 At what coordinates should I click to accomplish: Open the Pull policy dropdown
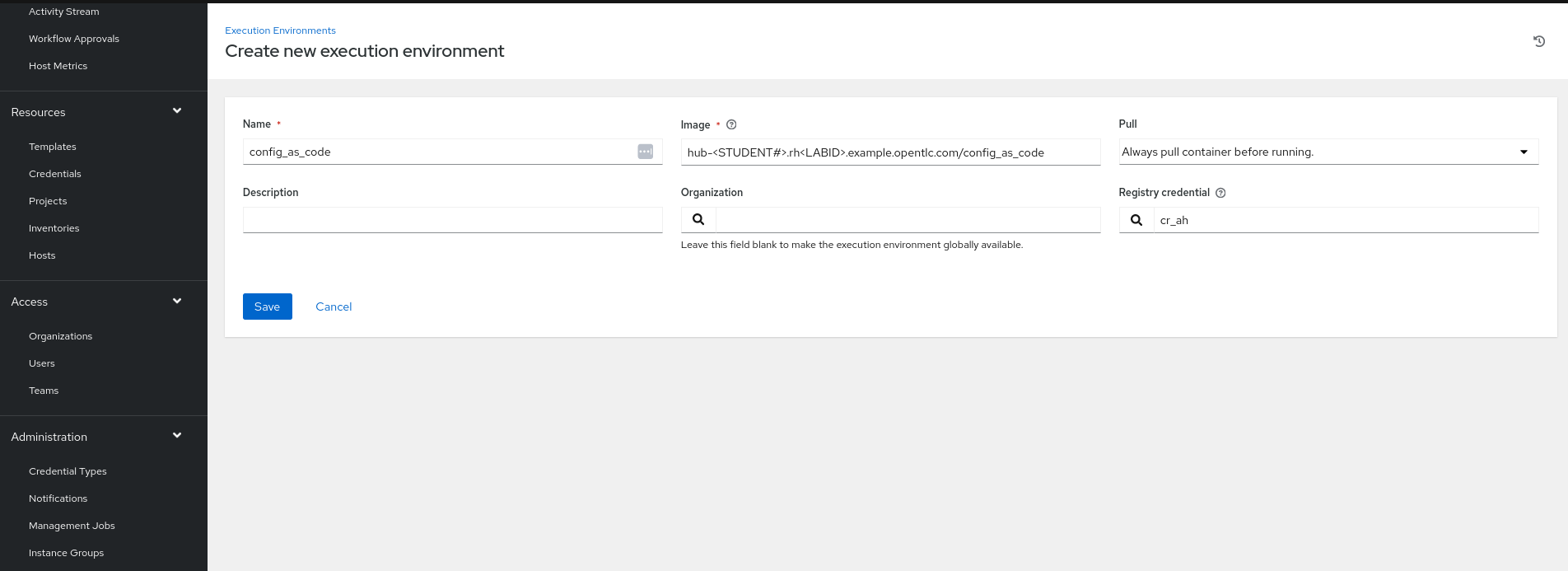point(1328,152)
